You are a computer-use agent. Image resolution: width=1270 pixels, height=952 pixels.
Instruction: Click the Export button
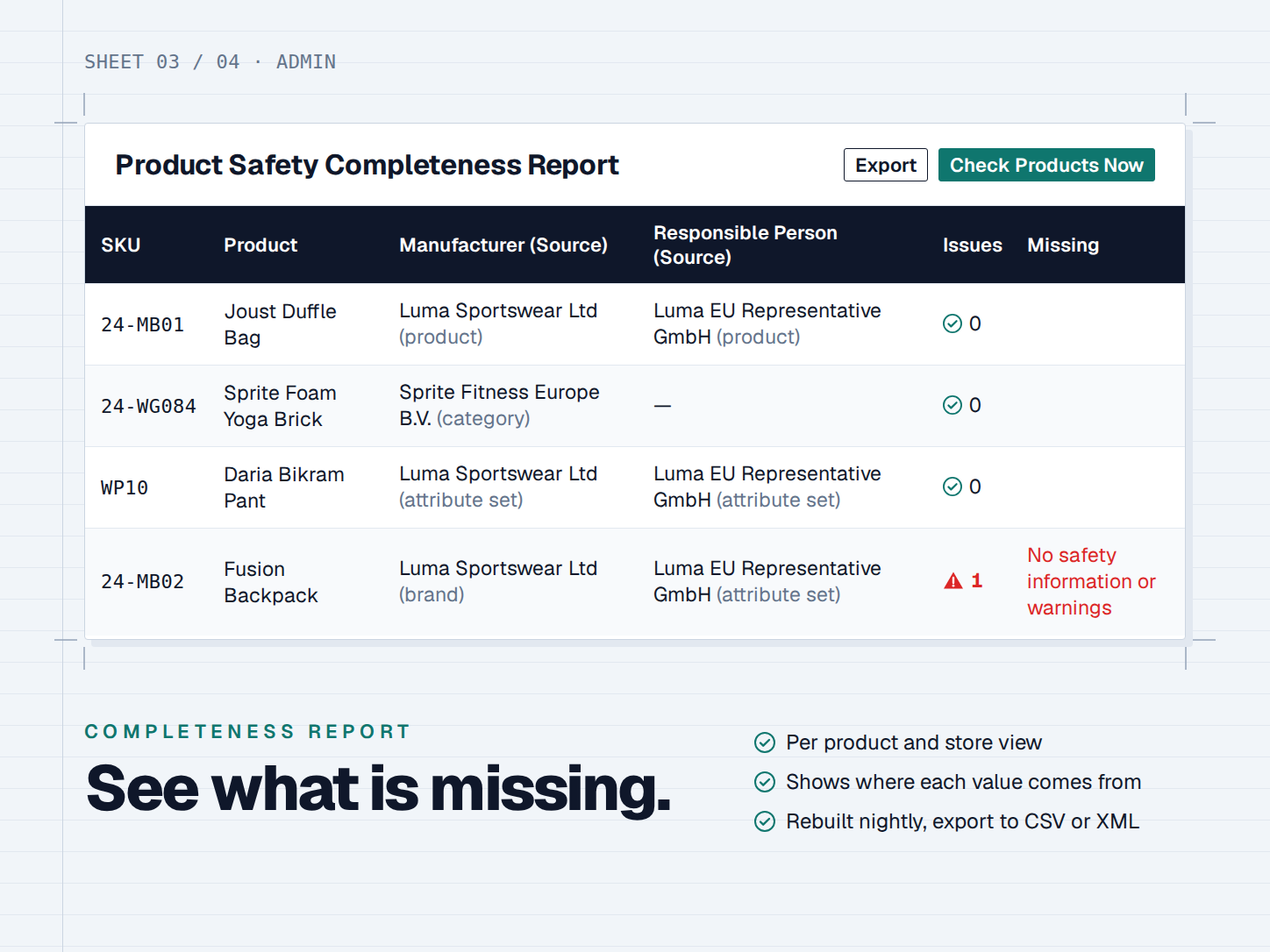tap(886, 165)
